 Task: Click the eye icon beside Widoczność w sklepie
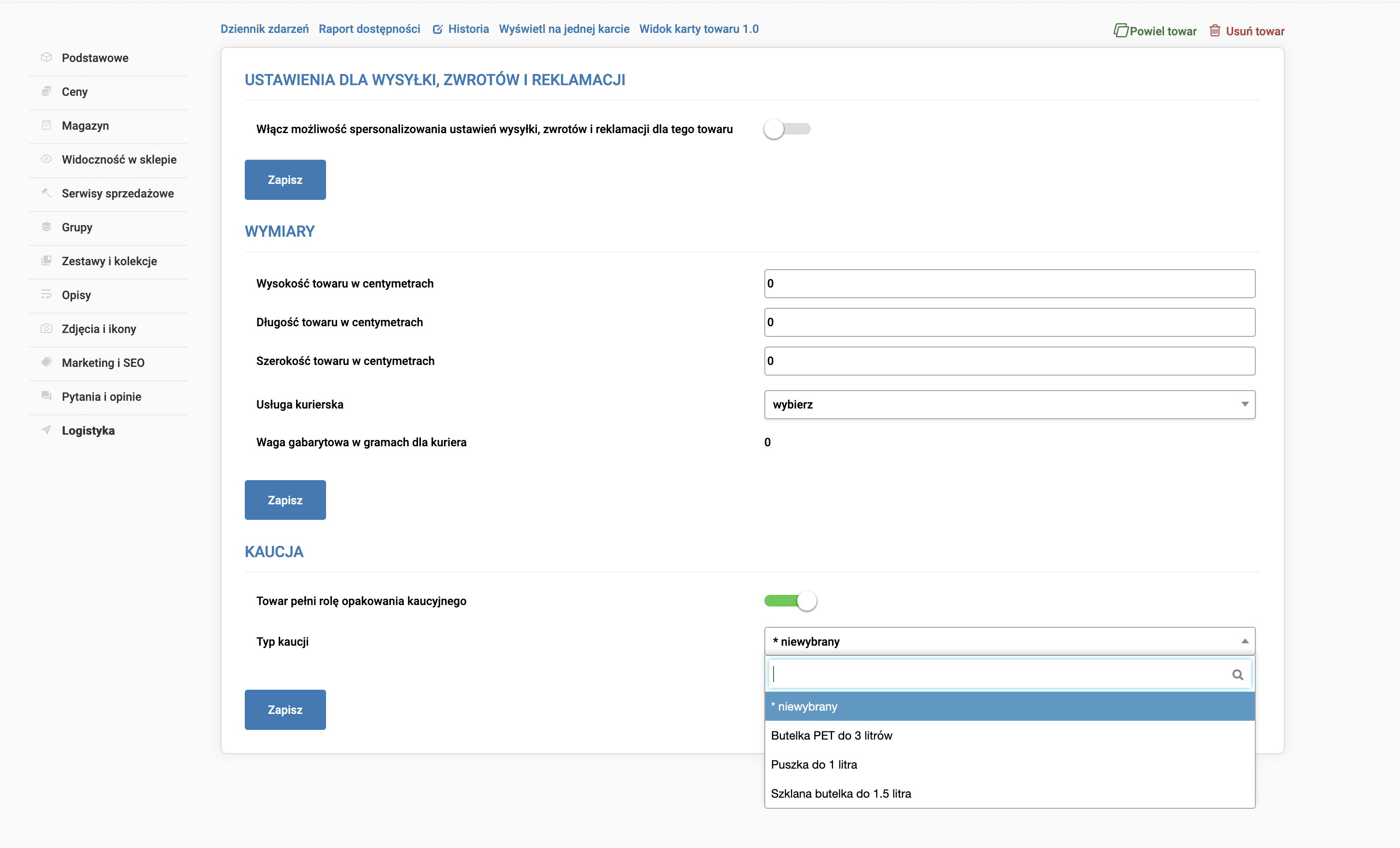pos(46,159)
